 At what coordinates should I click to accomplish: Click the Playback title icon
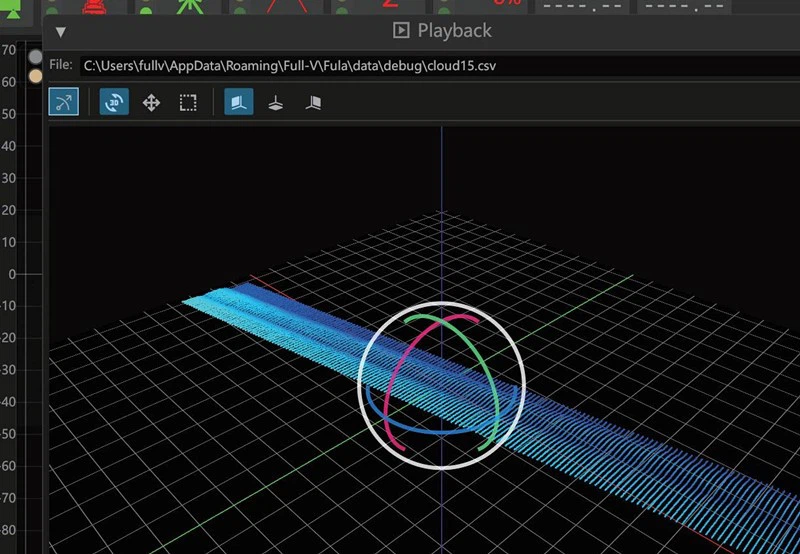click(x=401, y=31)
